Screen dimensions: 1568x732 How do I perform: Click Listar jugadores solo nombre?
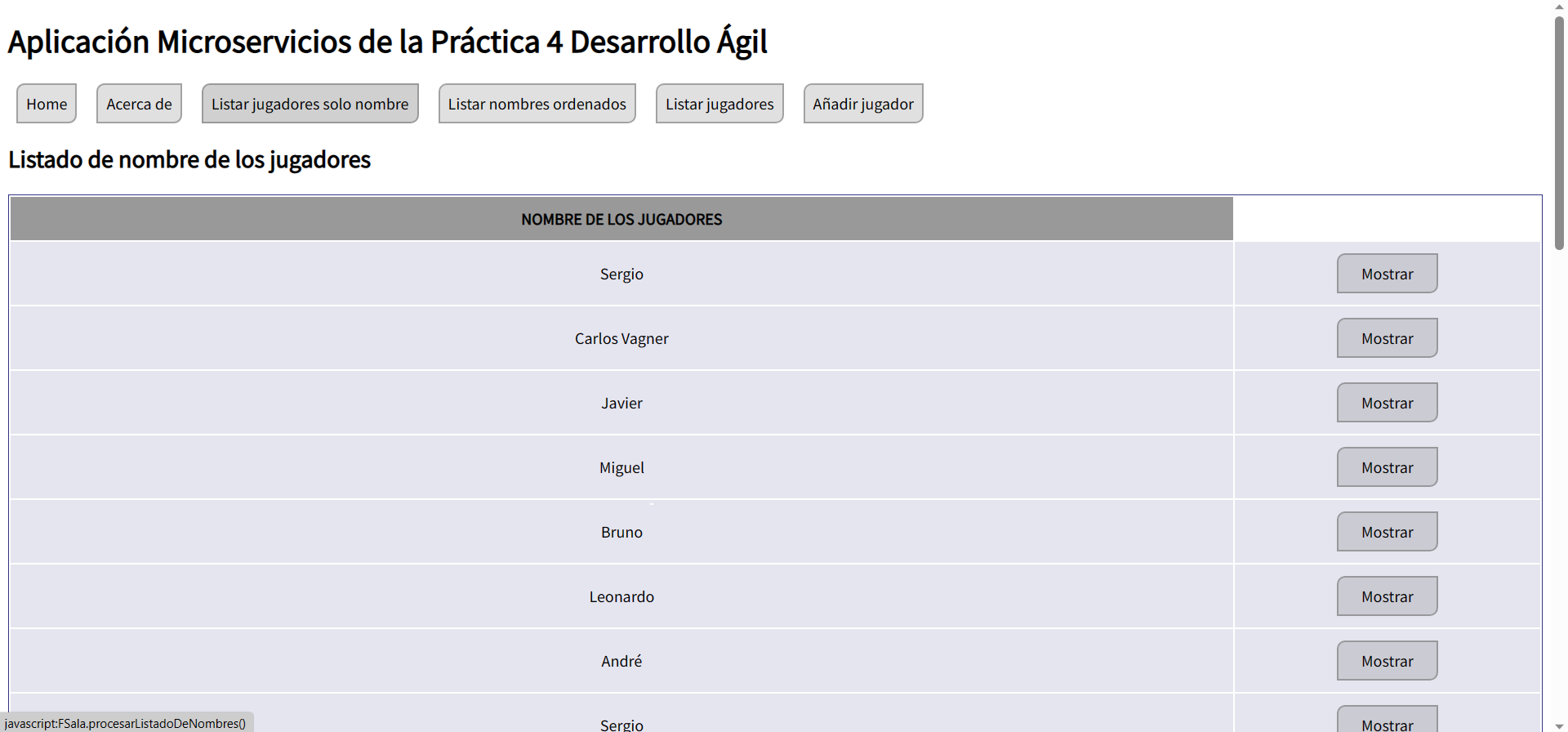point(310,104)
